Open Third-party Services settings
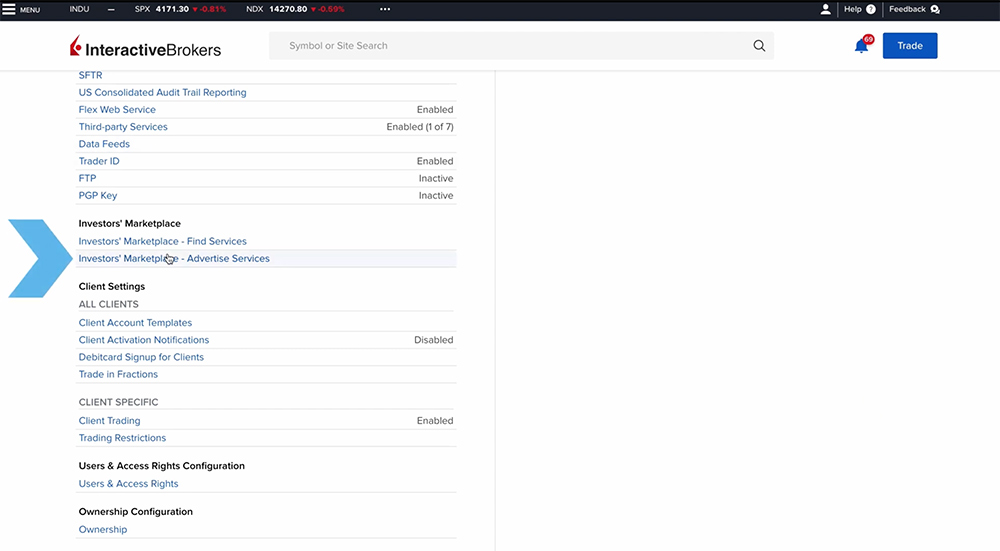 pyautogui.click(x=123, y=127)
